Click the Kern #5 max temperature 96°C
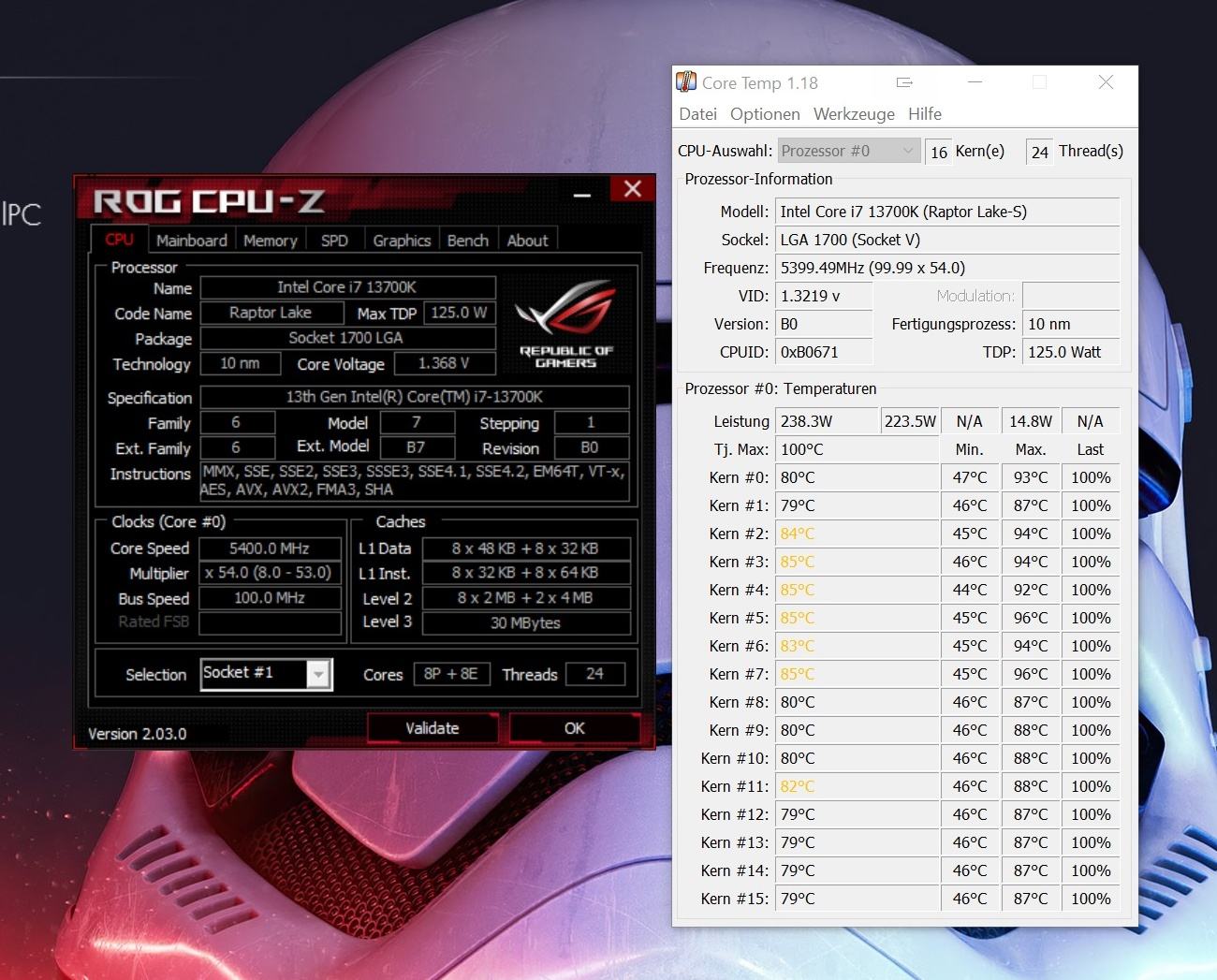Screen dimensions: 1217x980 point(1031,618)
